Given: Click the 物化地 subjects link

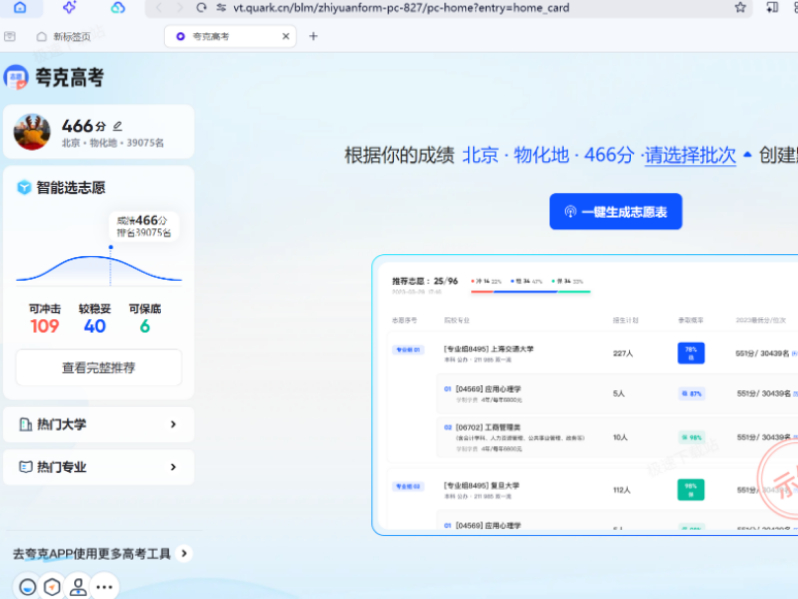Looking at the screenshot, I should pos(541,155).
